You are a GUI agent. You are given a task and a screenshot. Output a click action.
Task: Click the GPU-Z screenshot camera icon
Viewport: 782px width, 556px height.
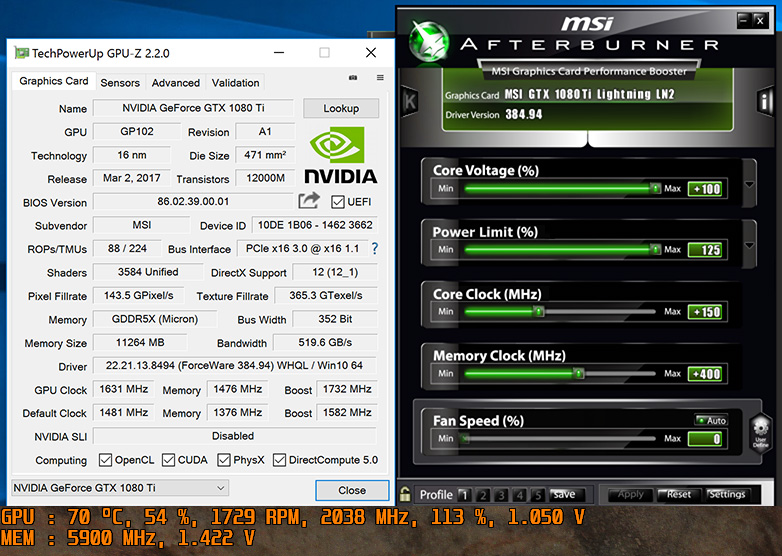point(353,78)
